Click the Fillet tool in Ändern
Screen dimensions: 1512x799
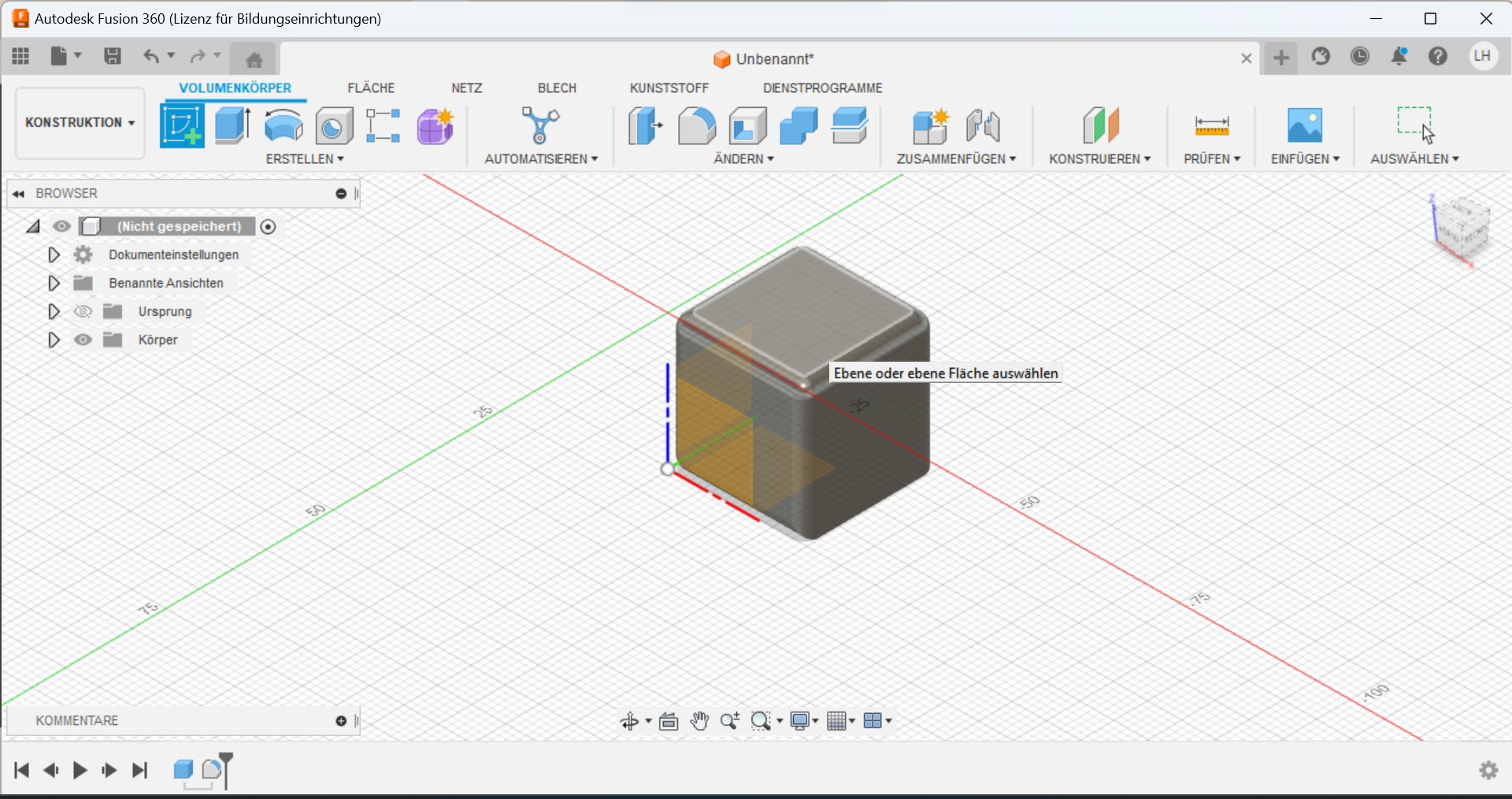click(697, 126)
